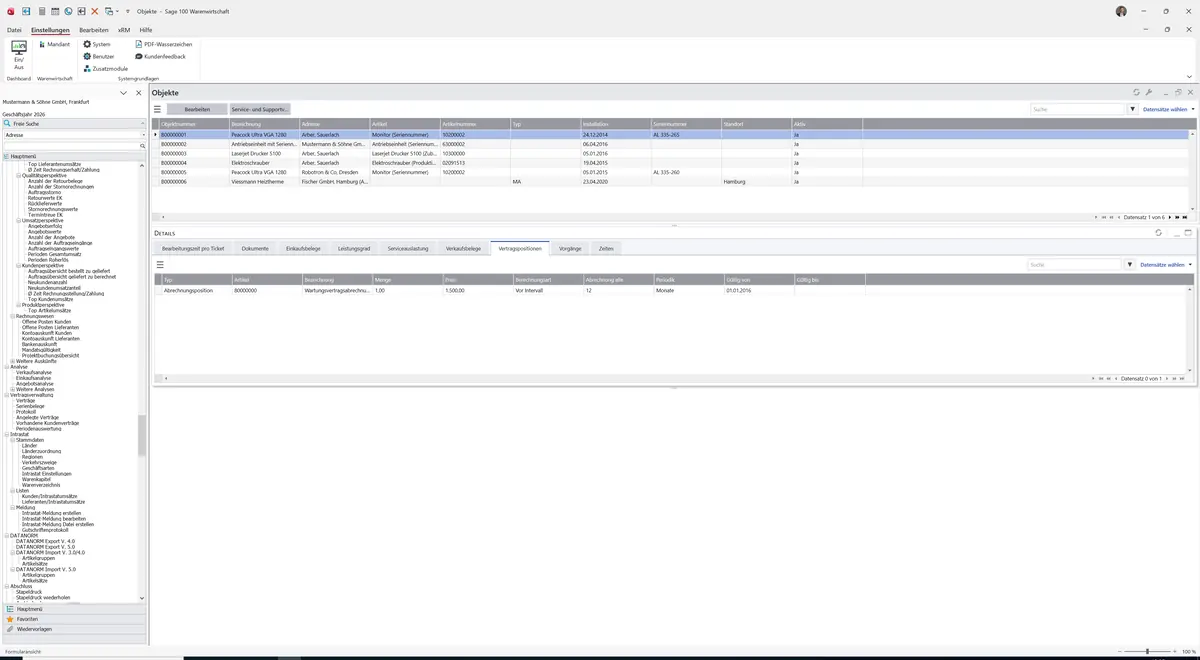Open the hamburger menu in Details toolbar
This screenshot has width=1200, height=660.
pos(160,265)
